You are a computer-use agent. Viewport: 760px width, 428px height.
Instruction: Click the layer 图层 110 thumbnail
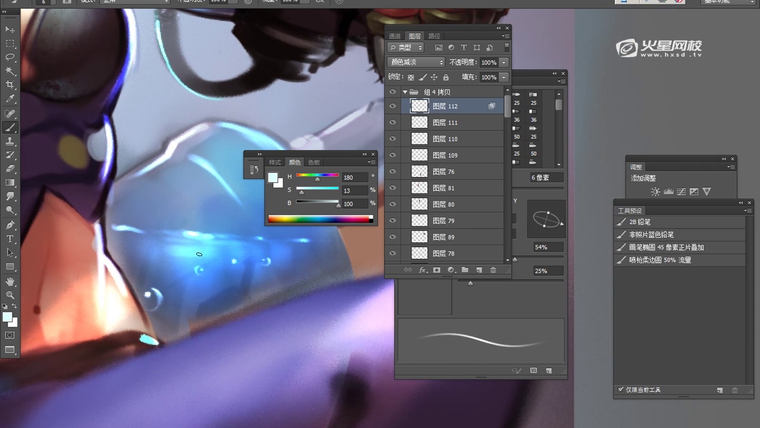(x=420, y=139)
